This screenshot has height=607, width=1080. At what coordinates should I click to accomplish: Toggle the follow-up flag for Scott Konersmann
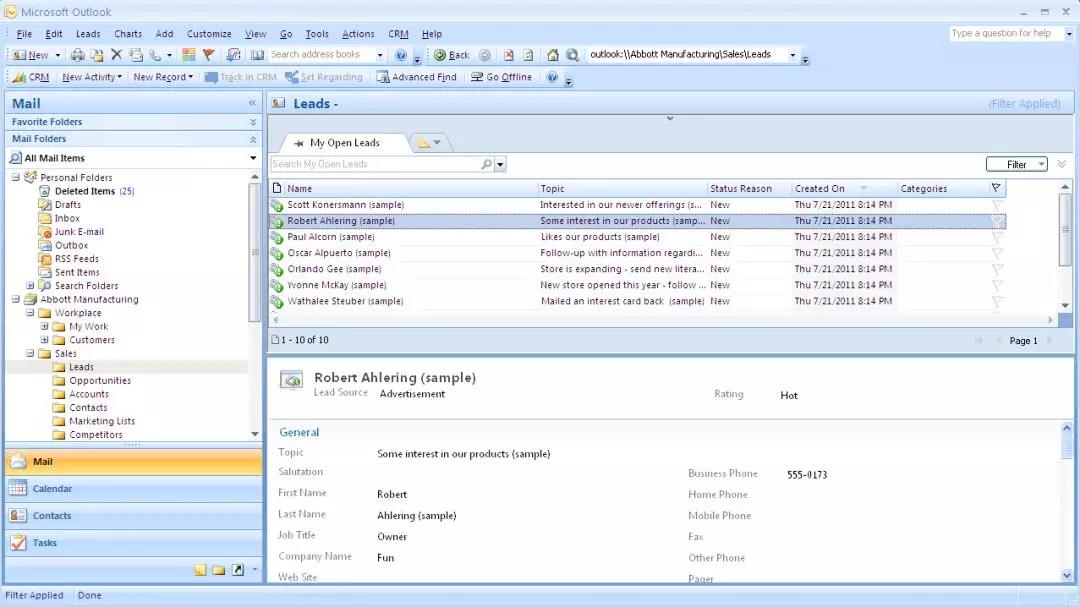(x=996, y=205)
